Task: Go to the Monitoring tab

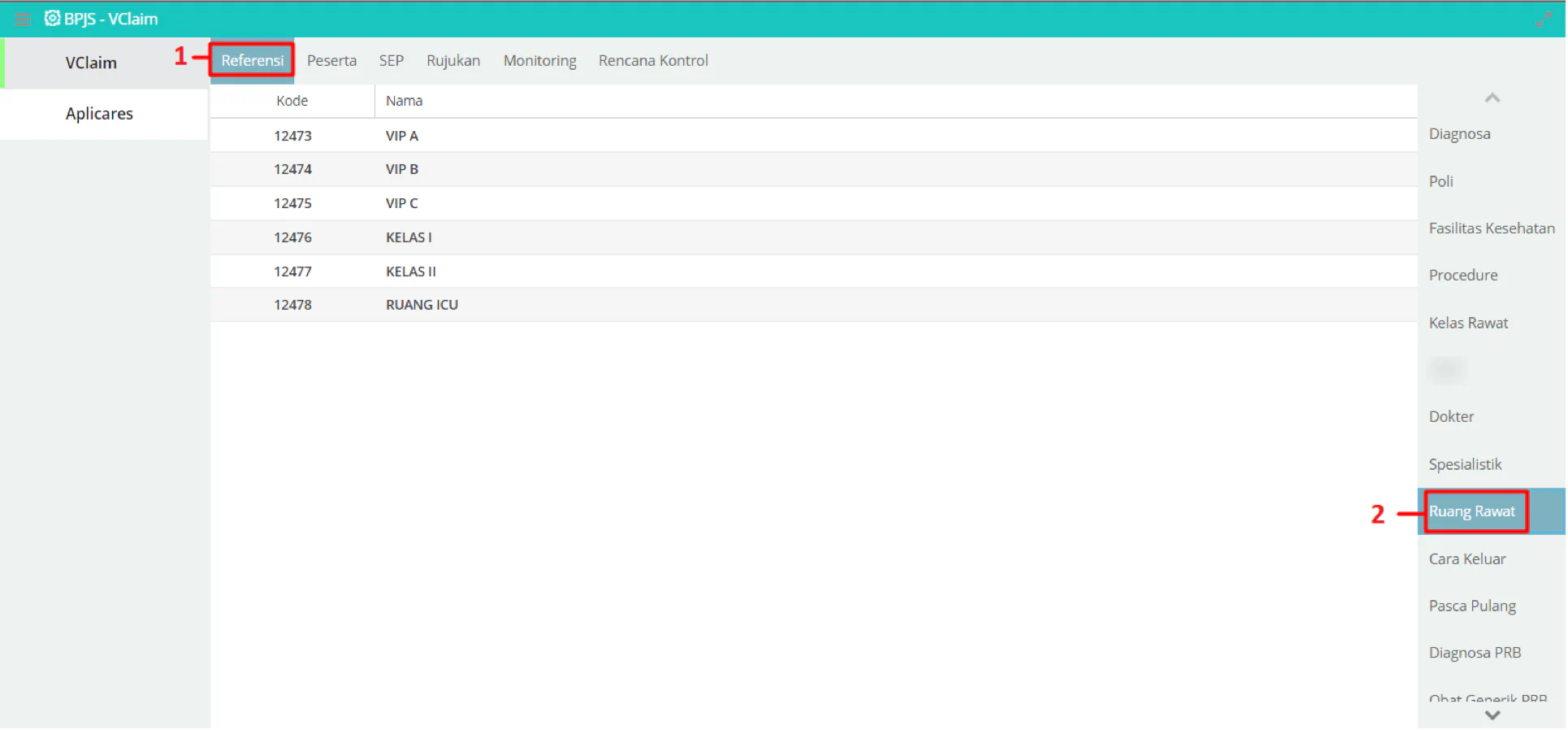Action: (539, 60)
